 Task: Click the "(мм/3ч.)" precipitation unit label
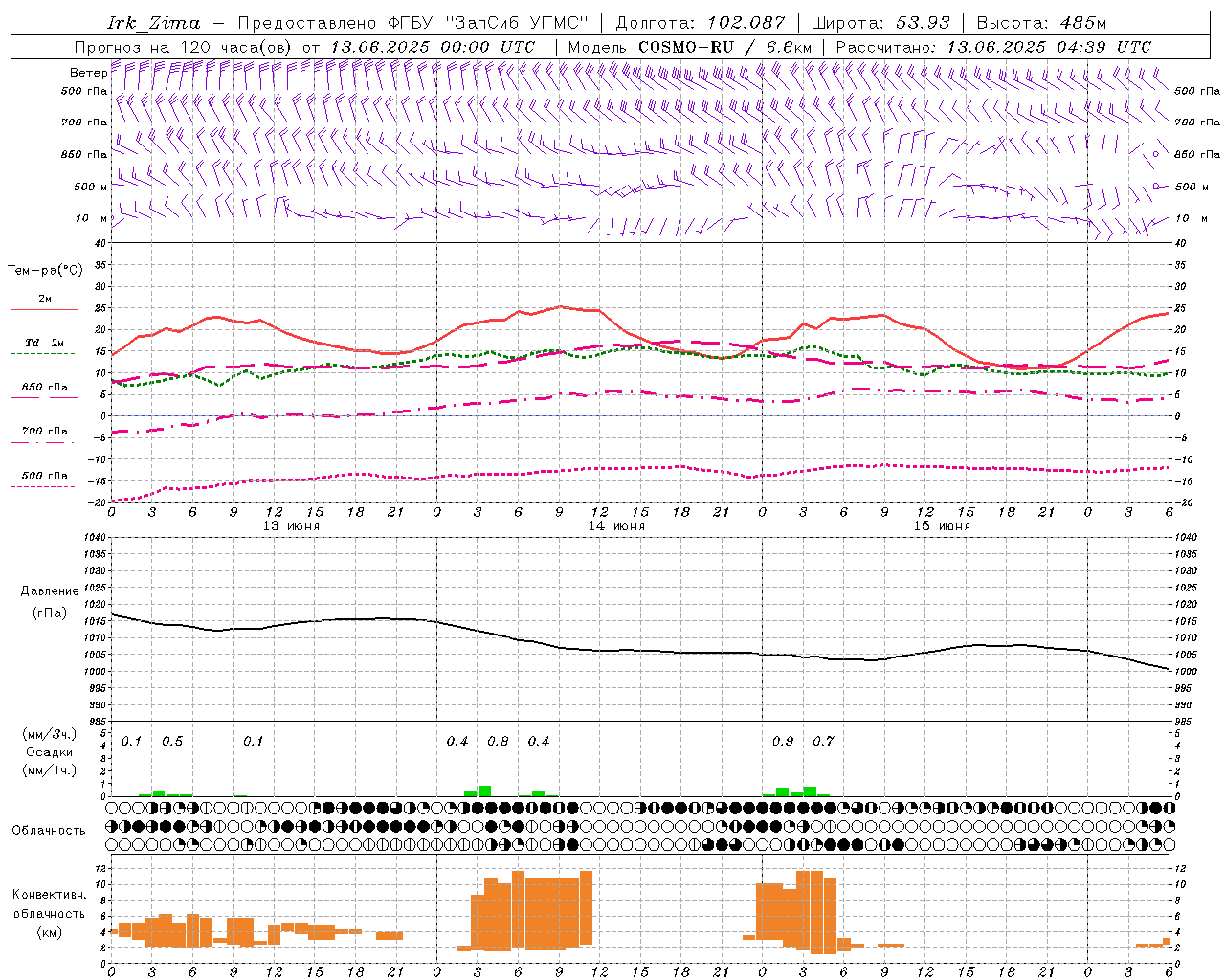tap(50, 734)
